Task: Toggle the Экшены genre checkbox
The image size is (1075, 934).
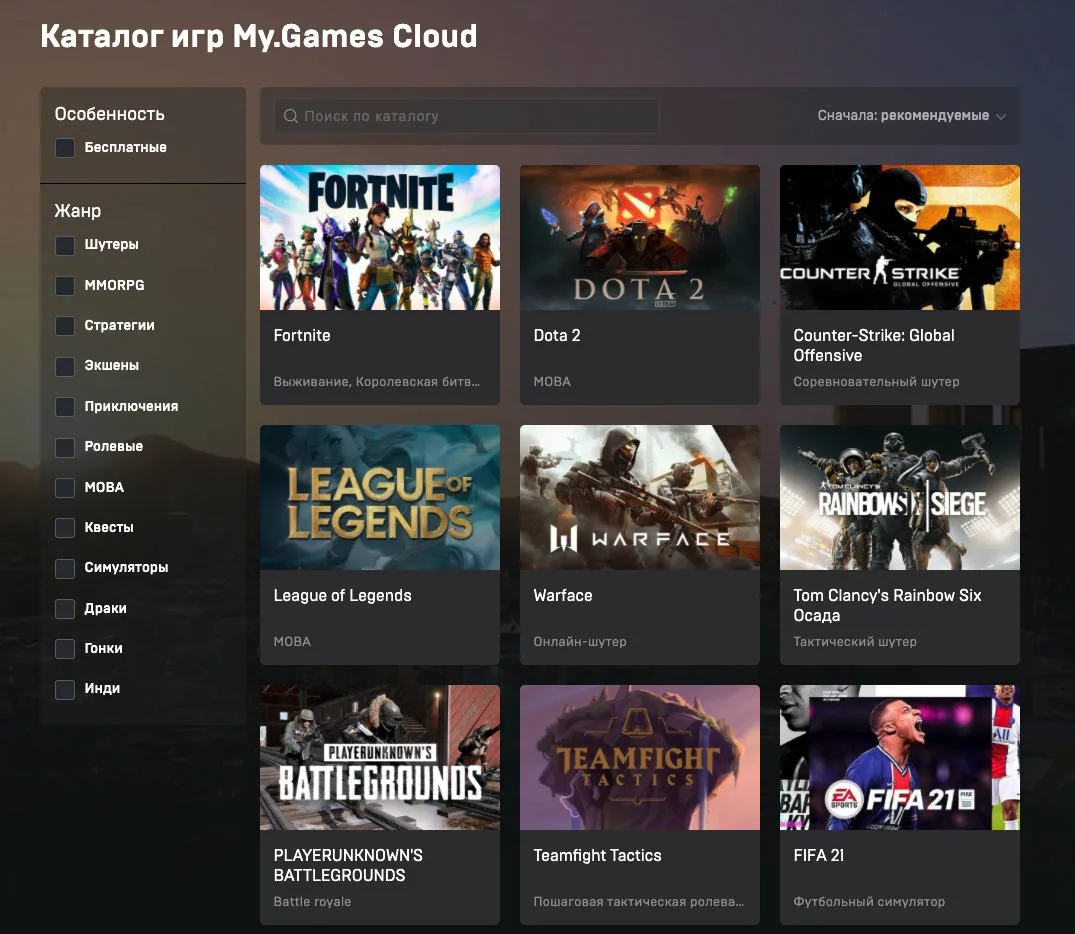Action: pos(65,366)
